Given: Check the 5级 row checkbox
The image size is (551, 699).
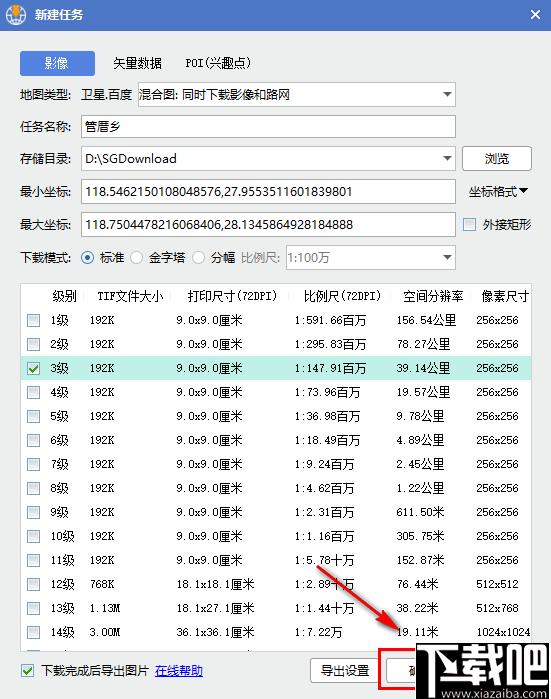Looking at the screenshot, I should tap(33, 416).
